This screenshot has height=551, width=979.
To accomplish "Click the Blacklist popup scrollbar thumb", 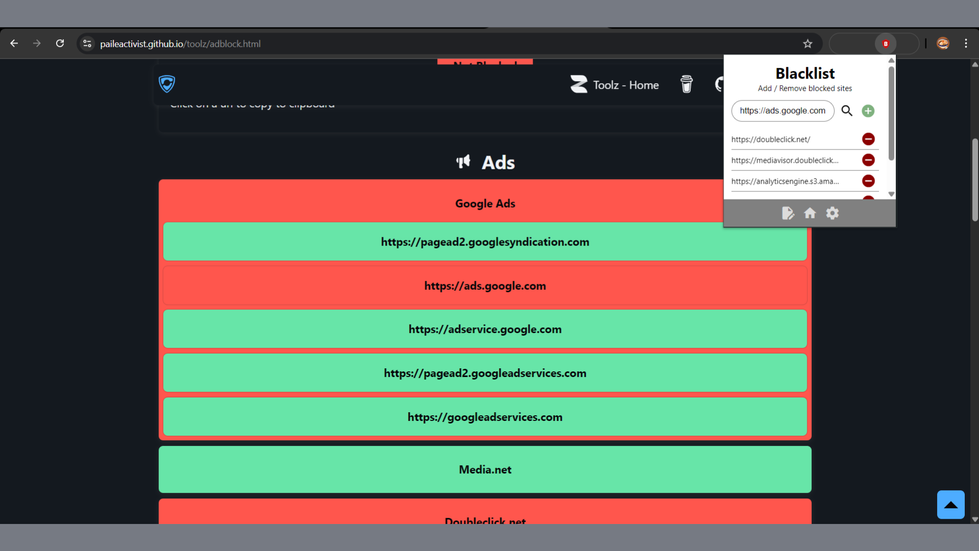I will click(x=891, y=112).
